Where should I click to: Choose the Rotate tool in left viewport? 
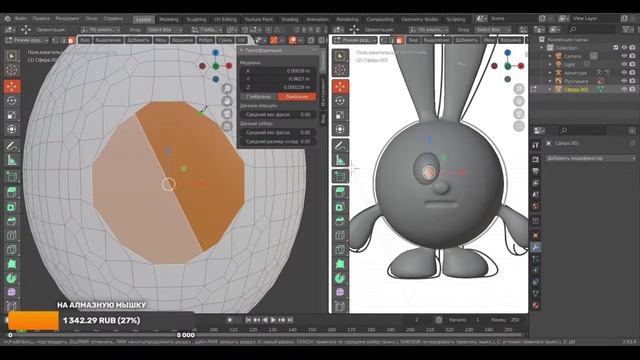point(12,100)
